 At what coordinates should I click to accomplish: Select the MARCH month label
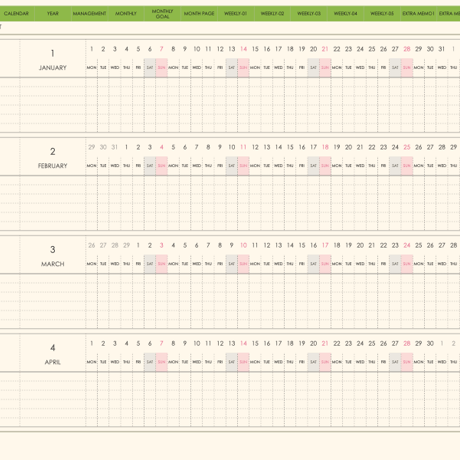pos(53,264)
